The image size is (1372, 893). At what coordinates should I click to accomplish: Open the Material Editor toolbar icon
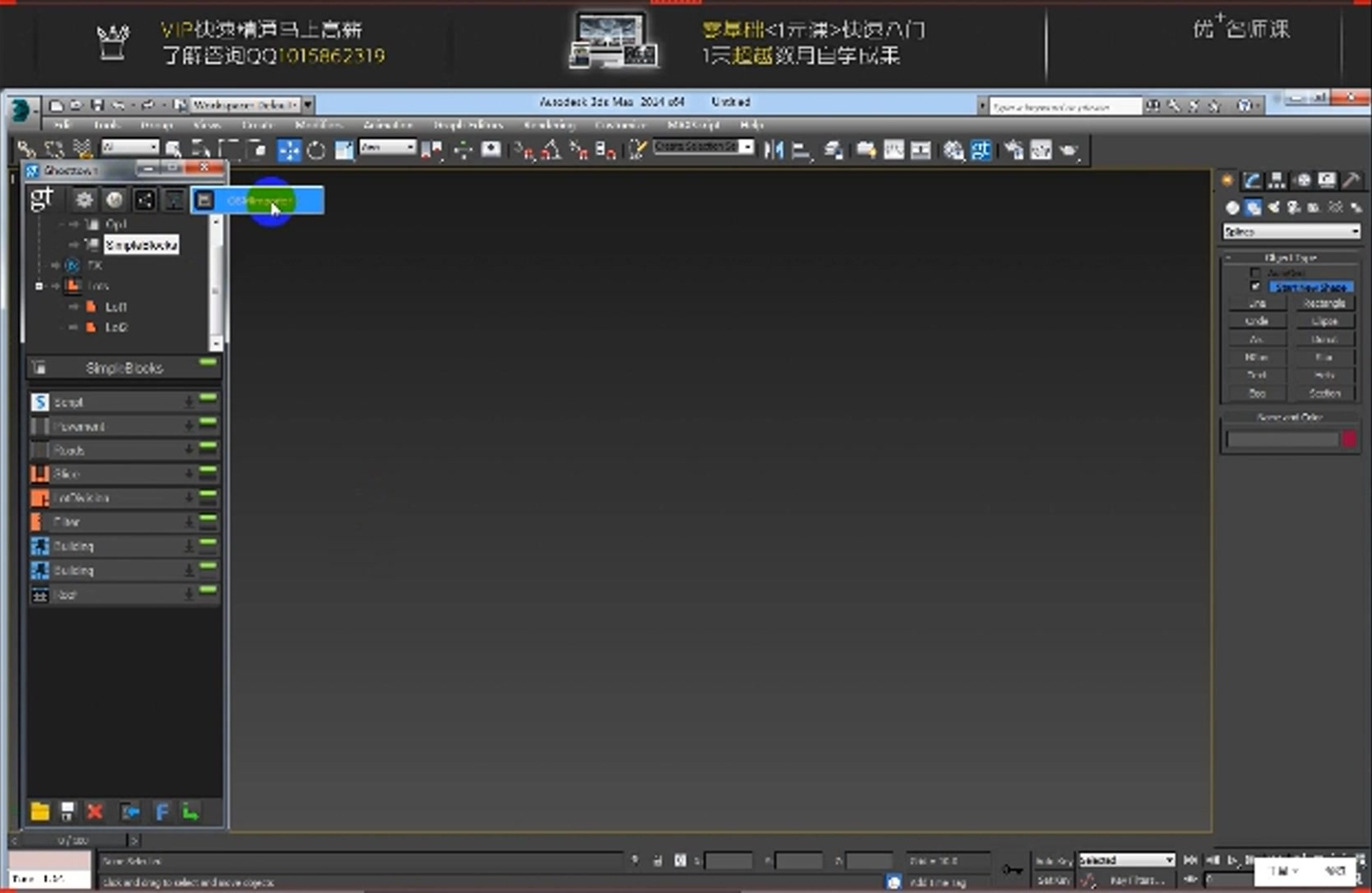point(954,150)
